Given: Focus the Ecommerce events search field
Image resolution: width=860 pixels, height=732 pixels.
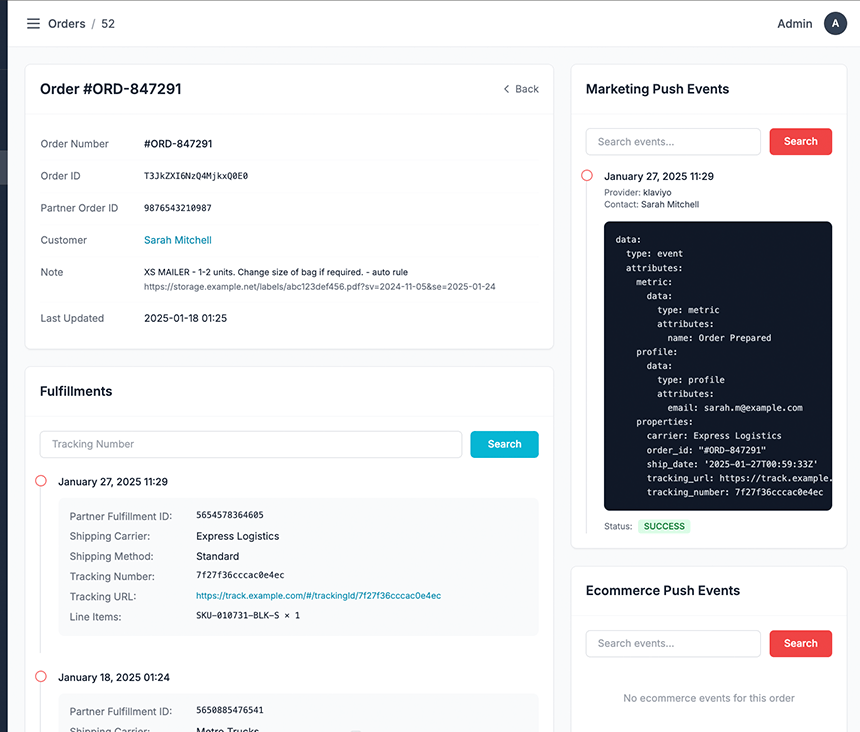Looking at the screenshot, I should (x=673, y=643).
